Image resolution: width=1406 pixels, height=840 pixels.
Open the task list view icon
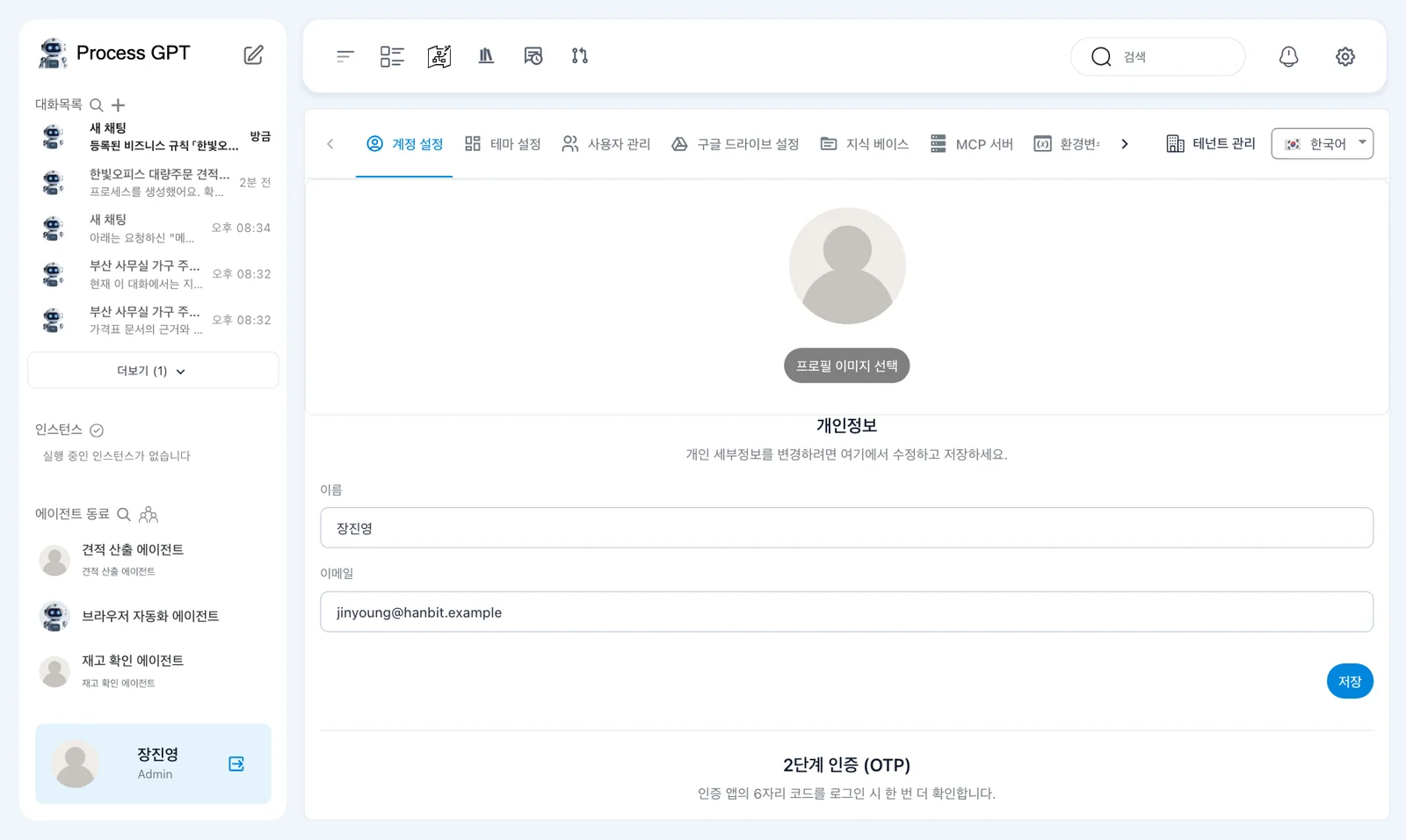pos(392,56)
